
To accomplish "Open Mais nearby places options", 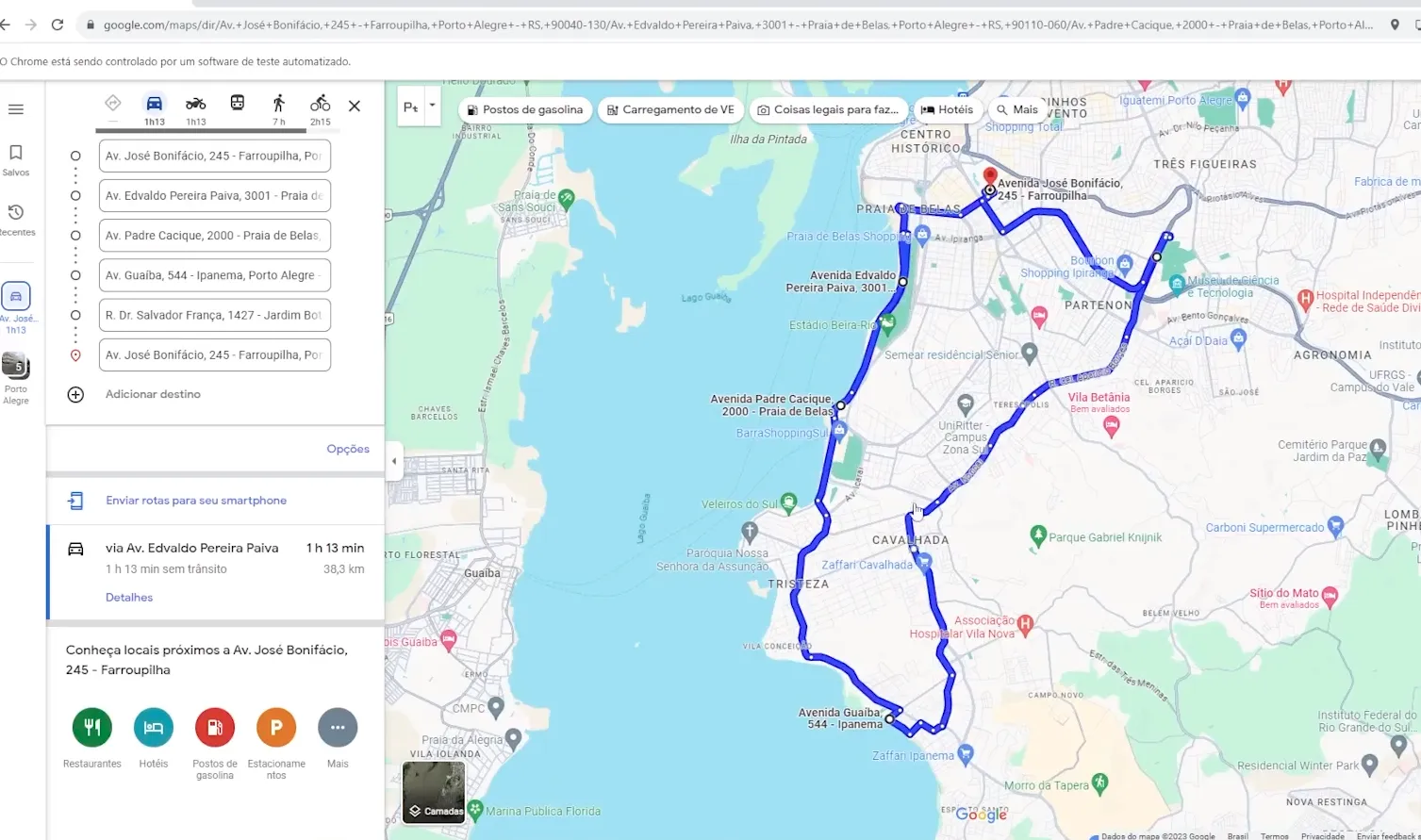I will tap(337, 727).
